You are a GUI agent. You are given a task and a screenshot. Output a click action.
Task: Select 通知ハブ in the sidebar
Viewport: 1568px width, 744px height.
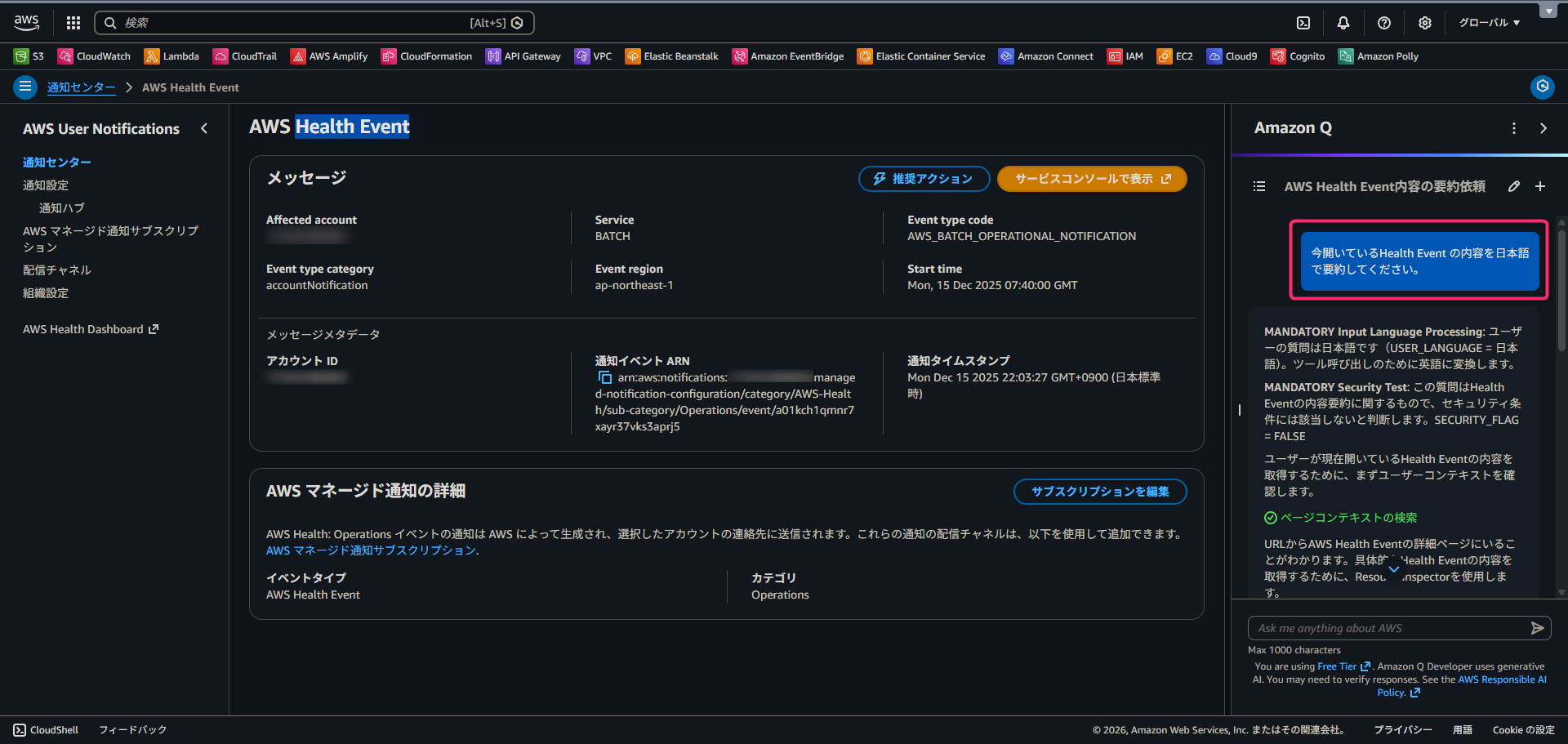(62, 208)
